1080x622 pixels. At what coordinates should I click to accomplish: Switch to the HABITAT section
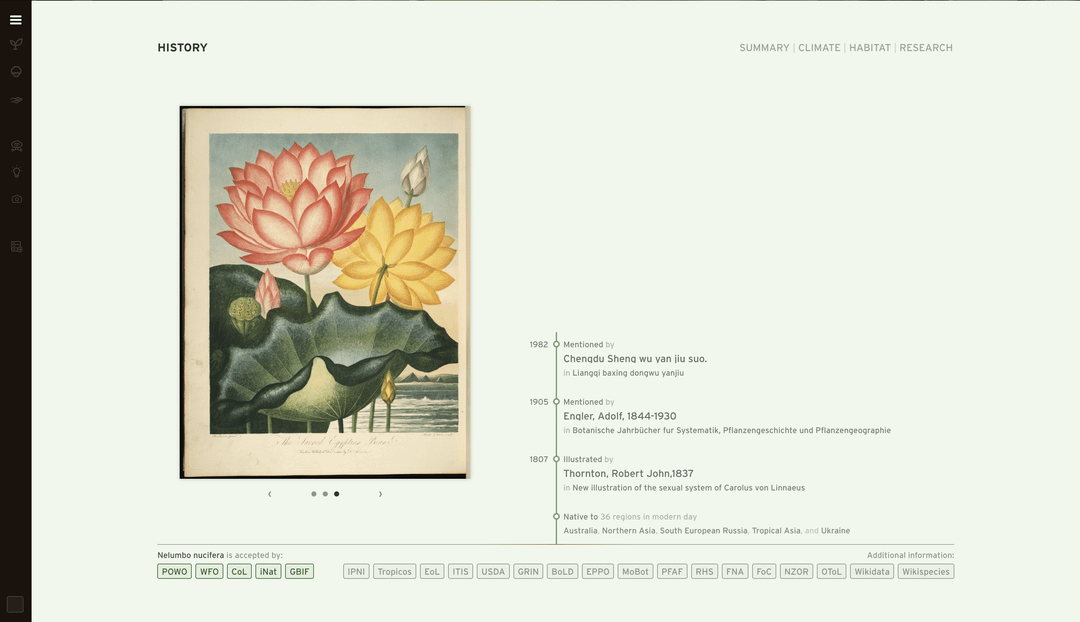click(869, 48)
